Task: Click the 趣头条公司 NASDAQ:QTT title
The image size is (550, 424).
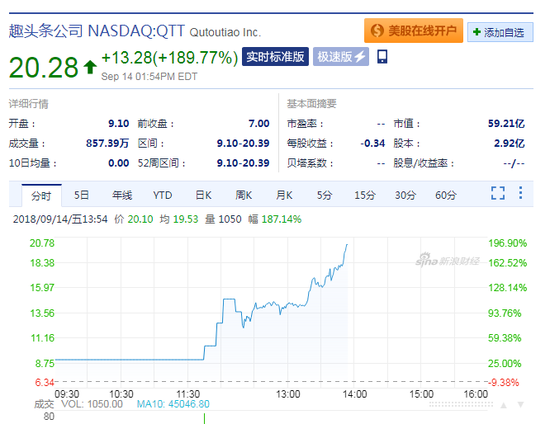Action: [x=96, y=31]
